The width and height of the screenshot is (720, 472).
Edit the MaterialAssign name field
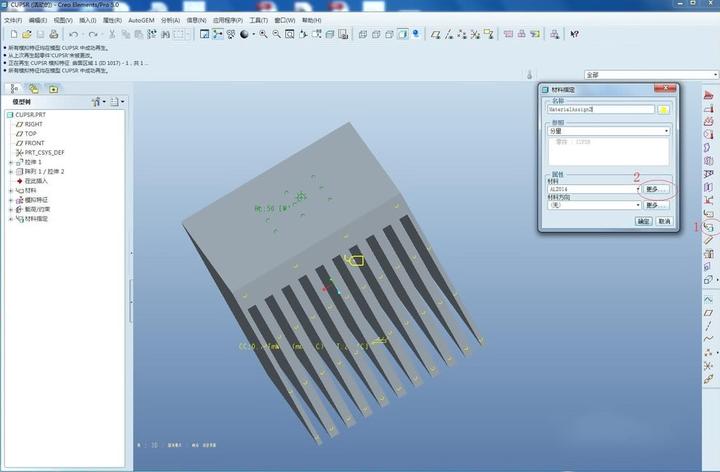pos(601,110)
